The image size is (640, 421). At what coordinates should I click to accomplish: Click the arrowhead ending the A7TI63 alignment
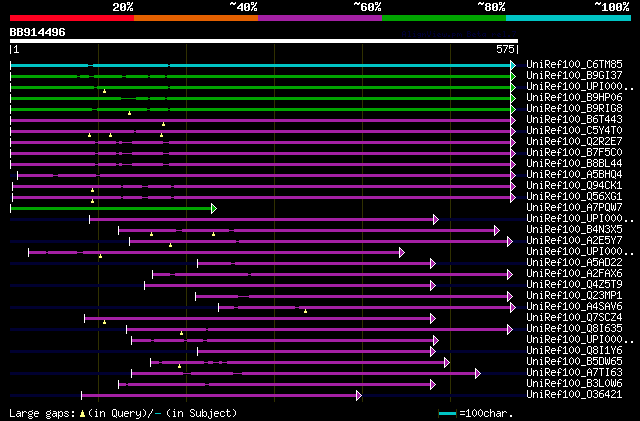point(478,373)
